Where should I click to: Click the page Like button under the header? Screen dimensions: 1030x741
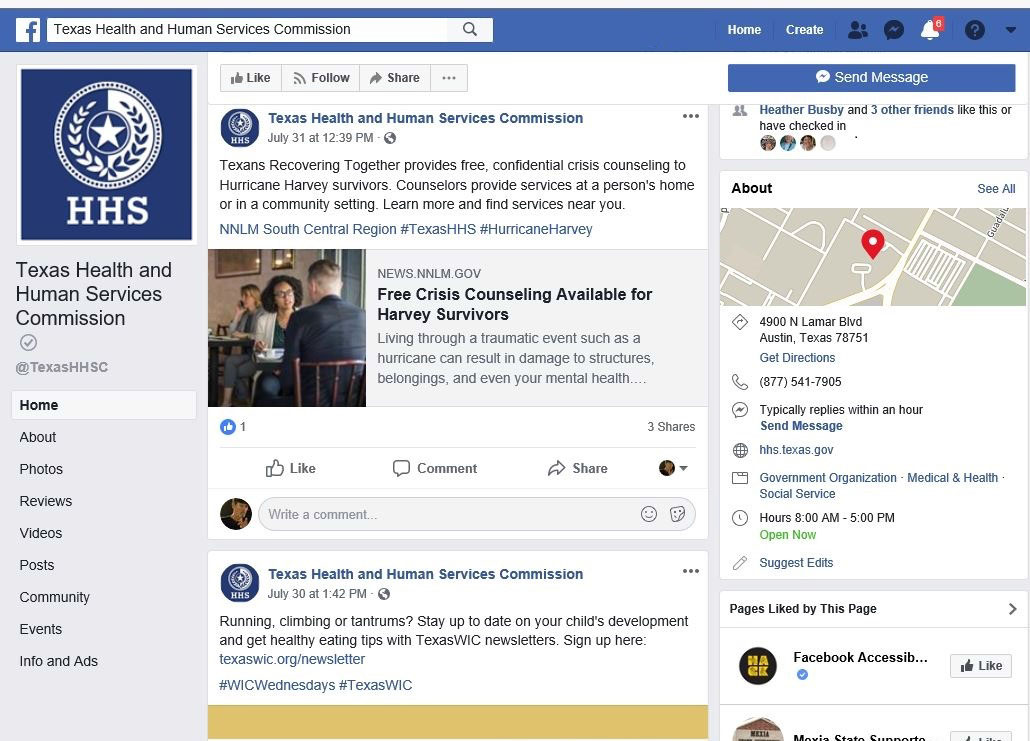(x=250, y=78)
